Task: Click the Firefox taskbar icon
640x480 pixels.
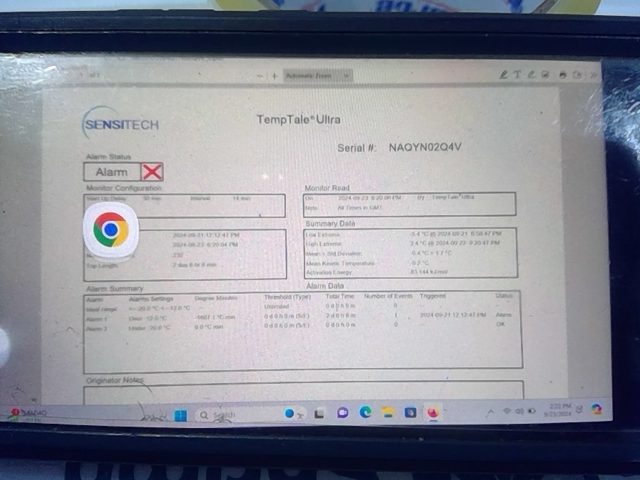Action: tap(433, 413)
